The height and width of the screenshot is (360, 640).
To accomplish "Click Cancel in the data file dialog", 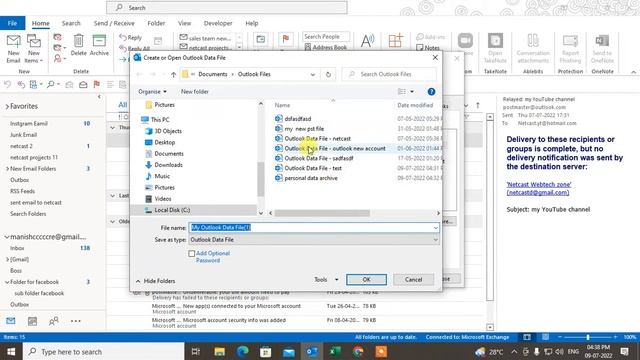I will pos(413,280).
